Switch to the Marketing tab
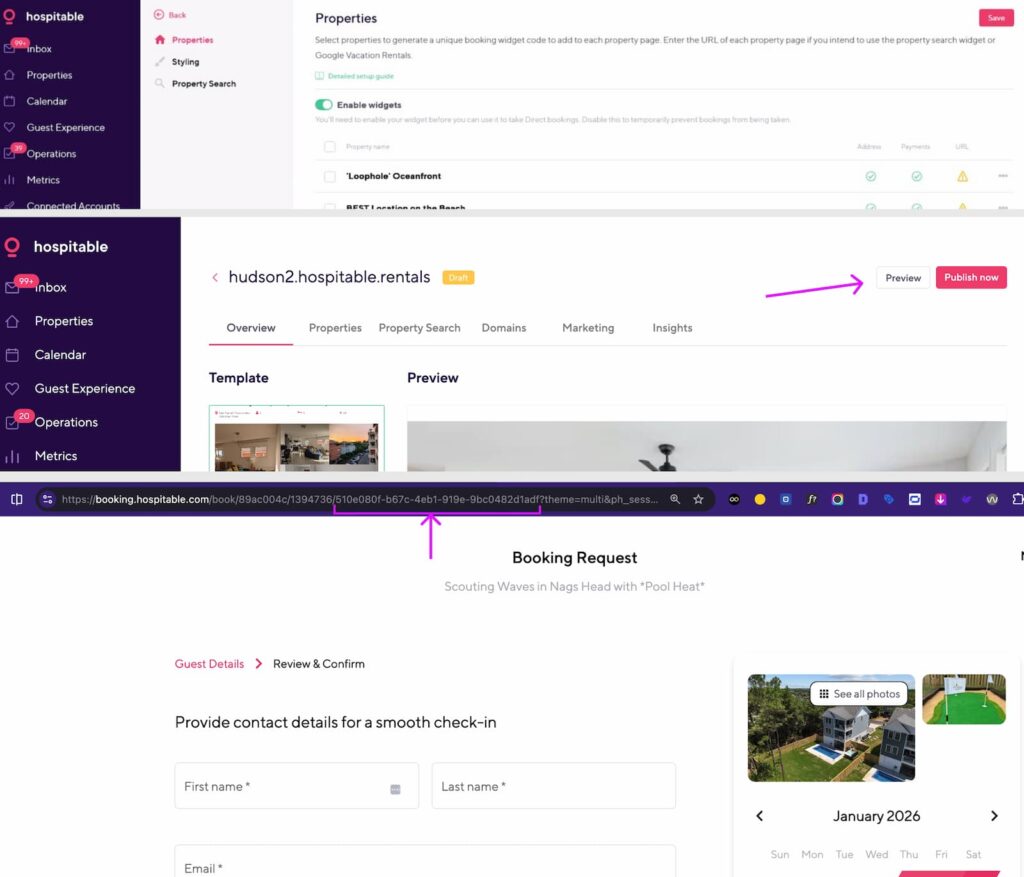 coord(588,328)
